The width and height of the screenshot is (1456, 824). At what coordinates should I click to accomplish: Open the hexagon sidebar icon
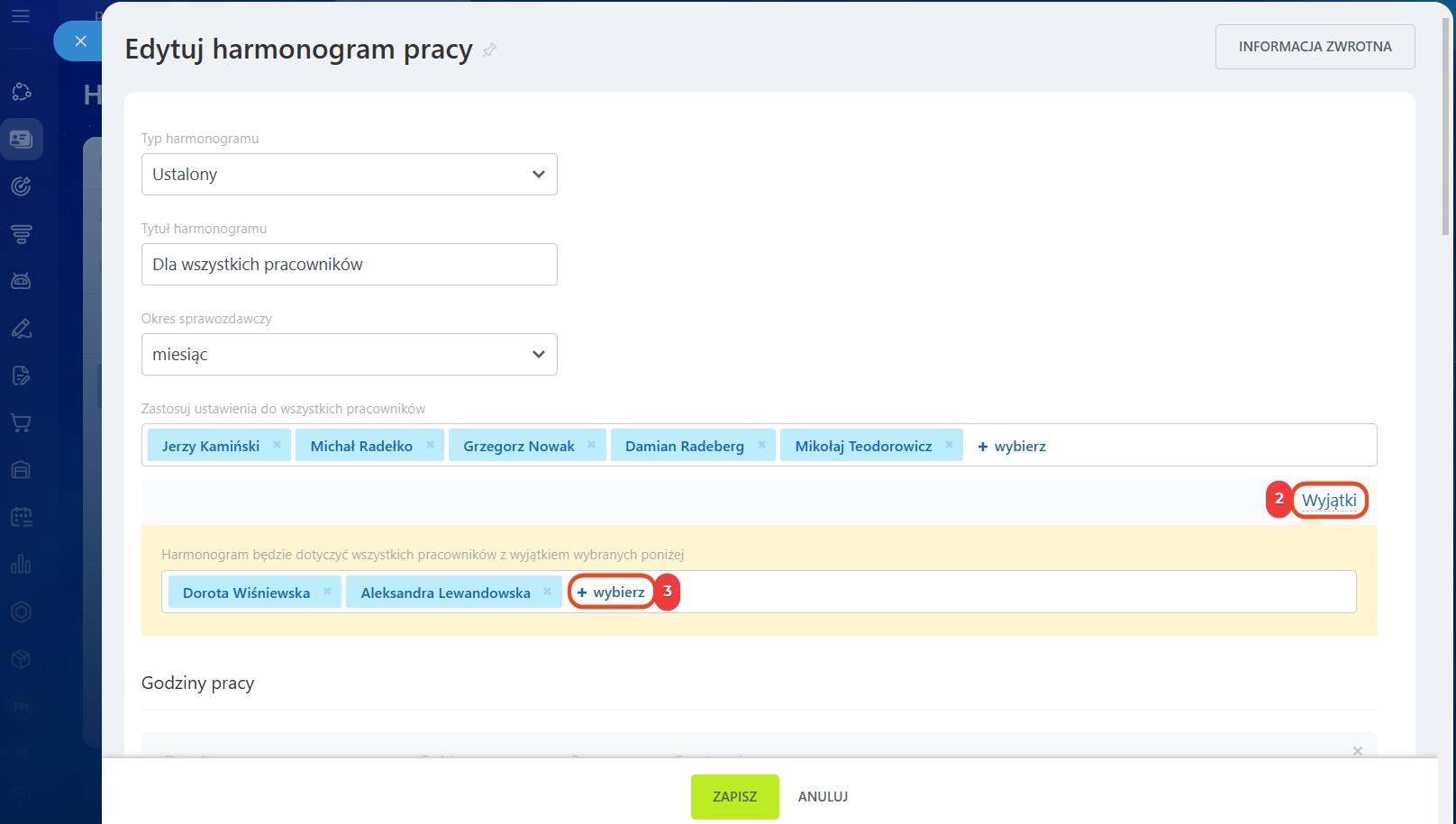click(x=21, y=612)
